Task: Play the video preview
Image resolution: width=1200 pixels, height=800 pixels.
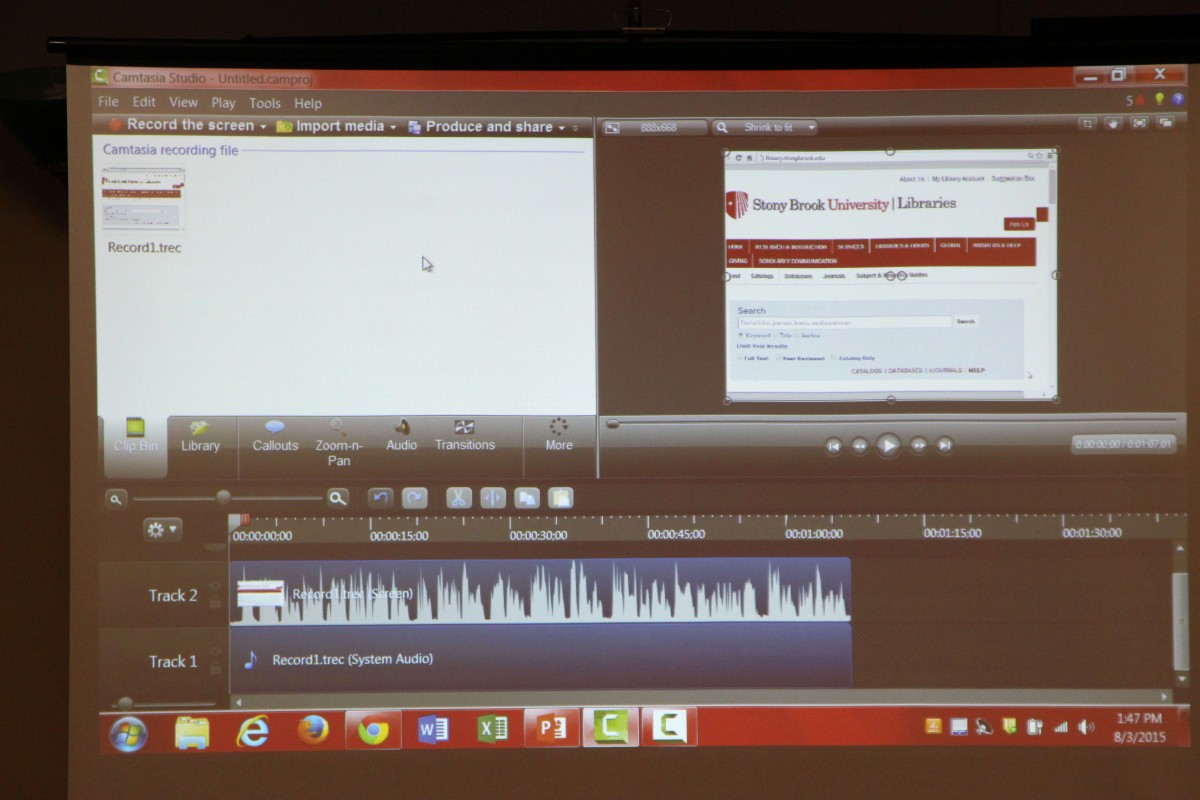Action: tap(888, 445)
